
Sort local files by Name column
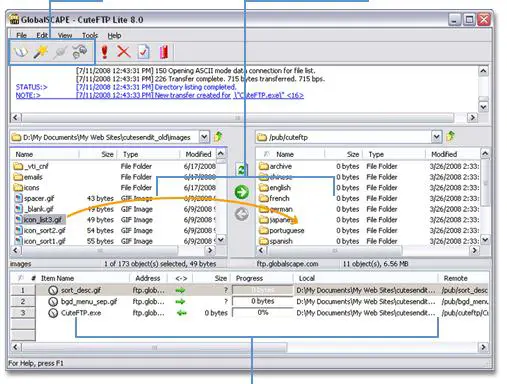coord(46,154)
